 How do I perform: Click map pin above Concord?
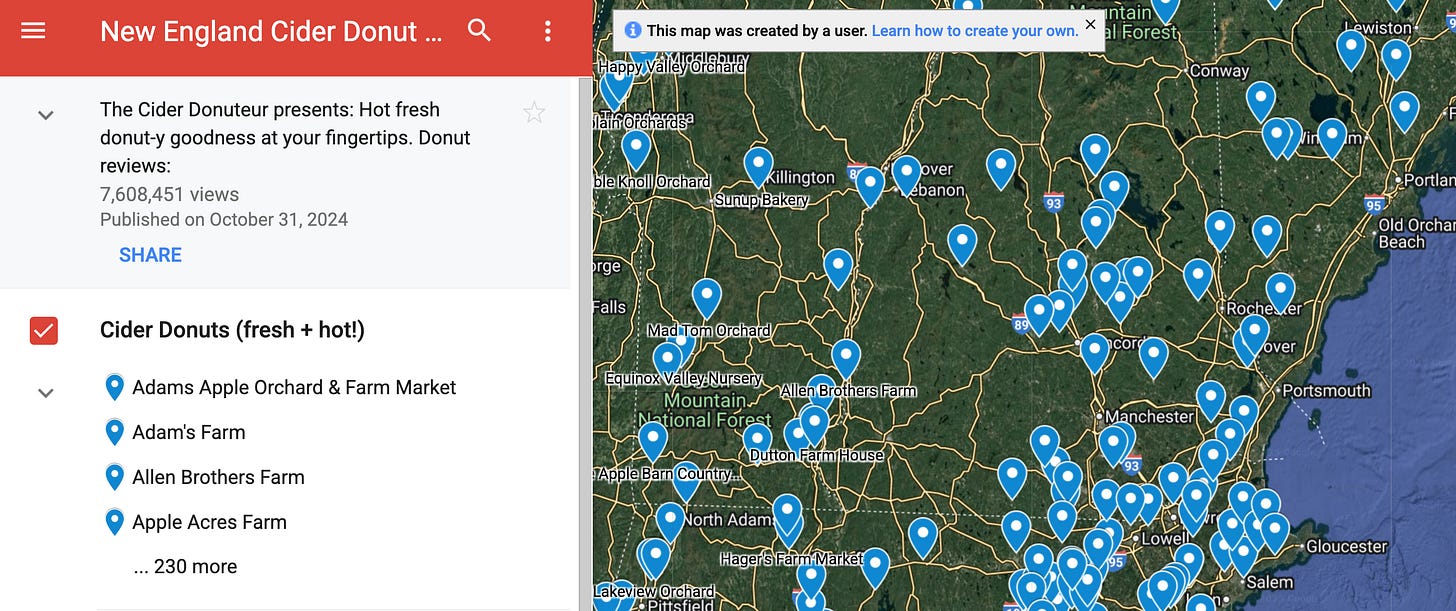click(1095, 352)
